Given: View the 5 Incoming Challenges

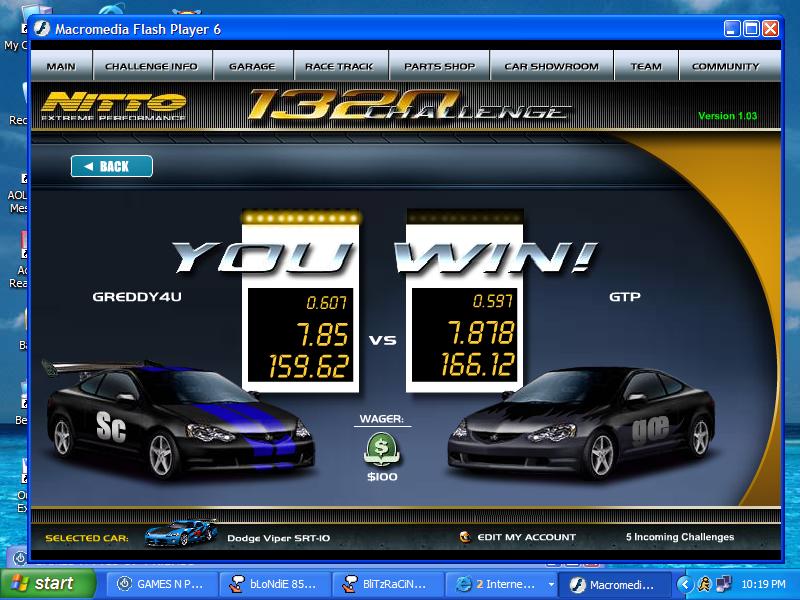Looking at the screenshot, I should click(680, 537).
